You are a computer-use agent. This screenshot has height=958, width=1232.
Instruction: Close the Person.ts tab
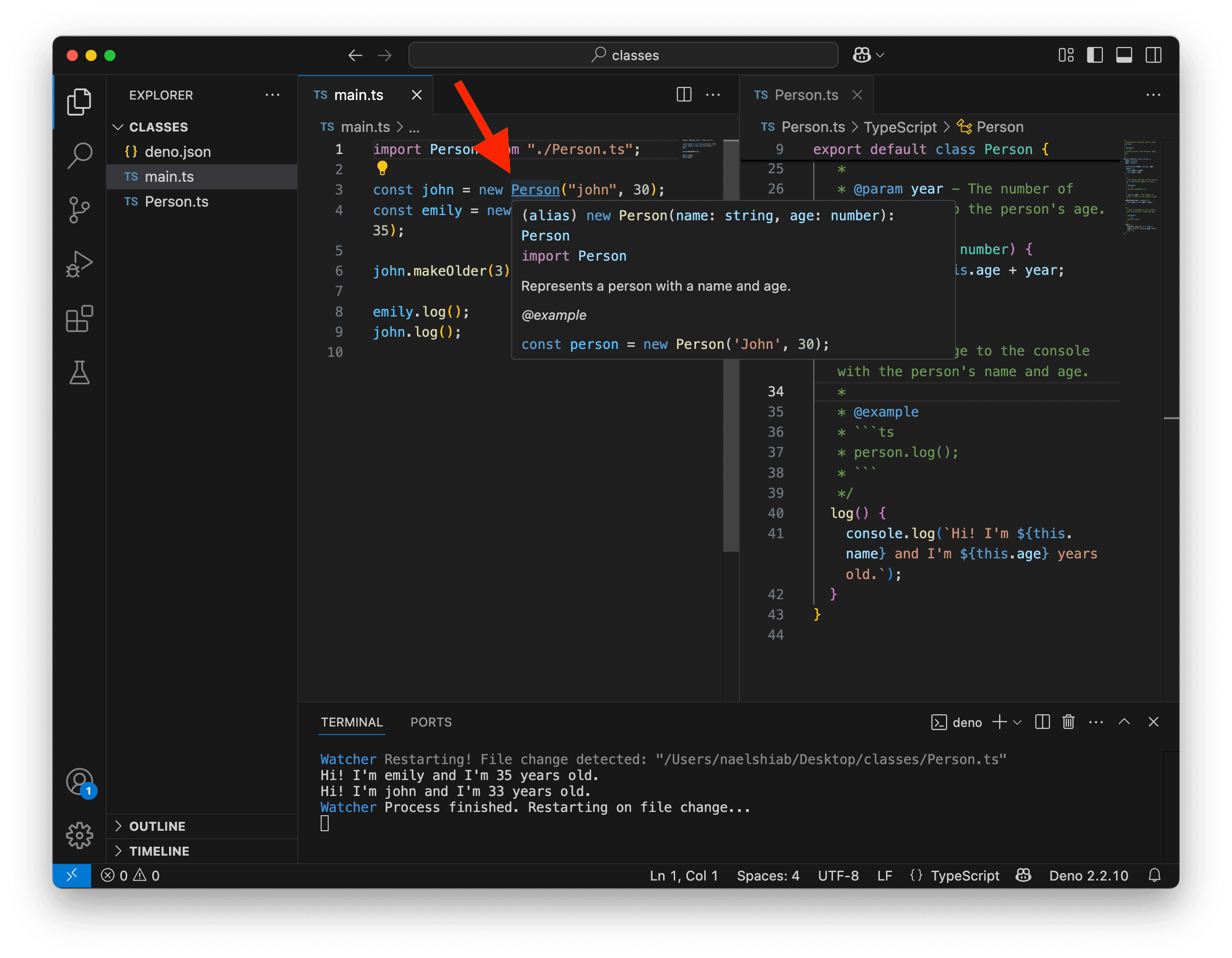click(857, 95)
